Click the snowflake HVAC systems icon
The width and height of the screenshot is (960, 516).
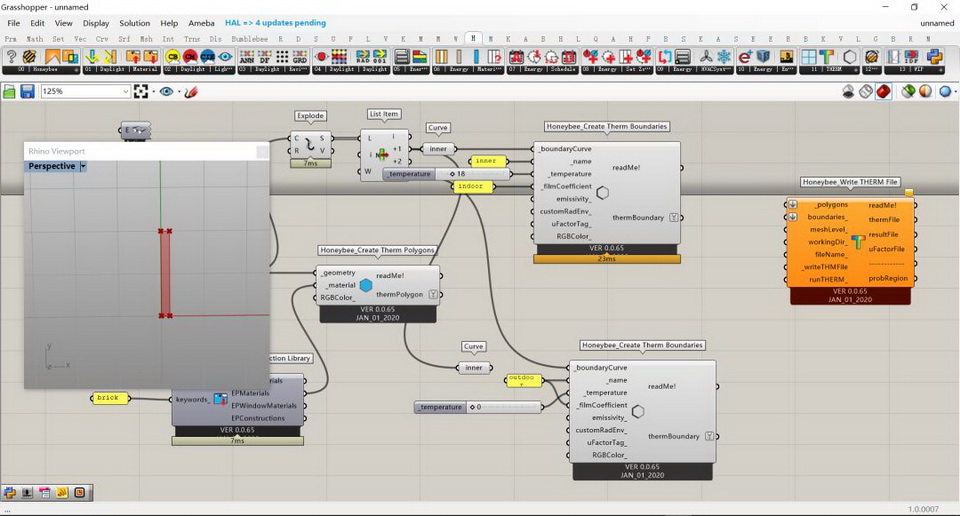click(724, 57)
